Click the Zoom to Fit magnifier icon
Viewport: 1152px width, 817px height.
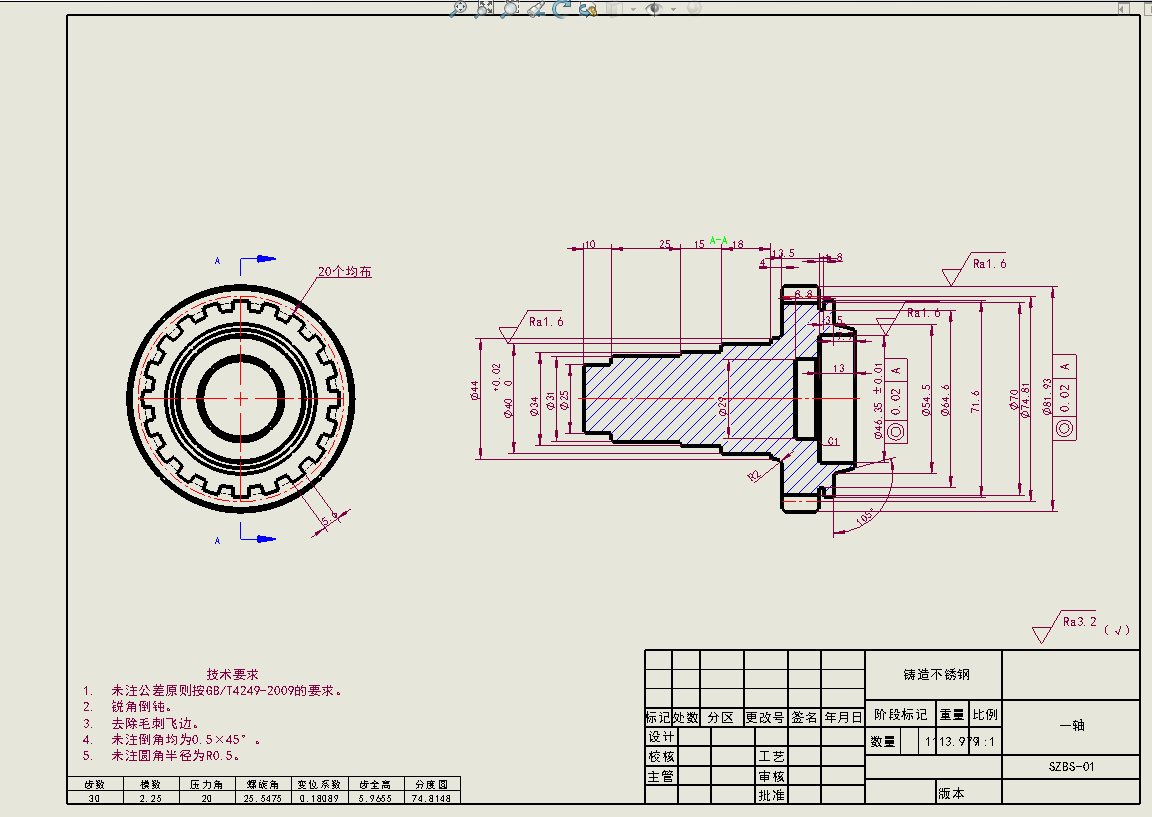click(458, 8)
